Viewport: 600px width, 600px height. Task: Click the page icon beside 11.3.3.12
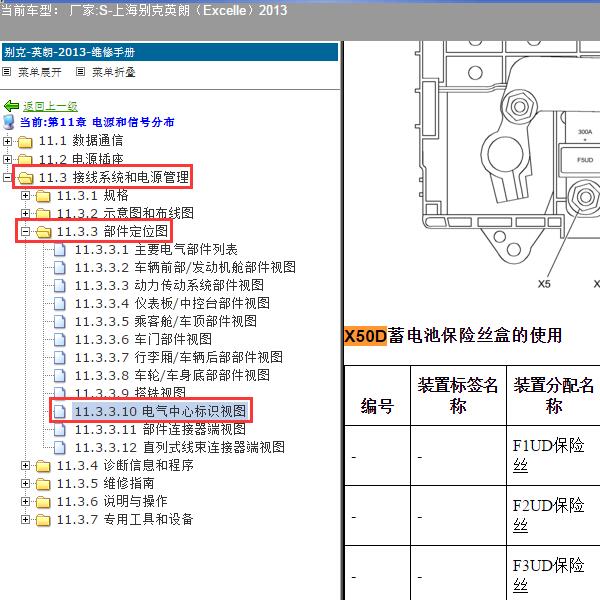click(x=60, y=447)
